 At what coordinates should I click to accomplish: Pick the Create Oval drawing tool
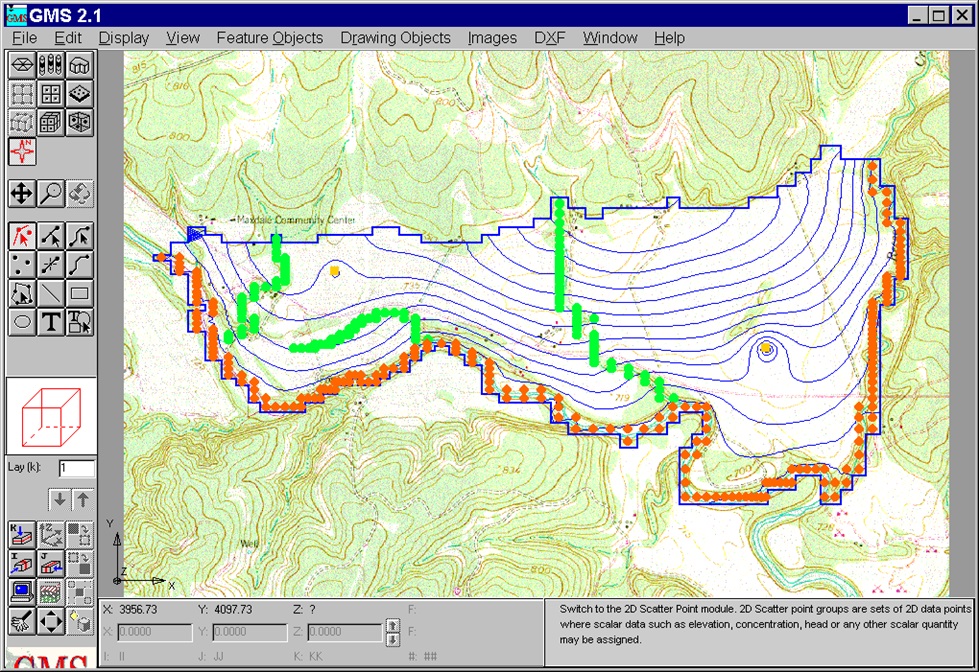pyautogui.click(x=22, y=322)
